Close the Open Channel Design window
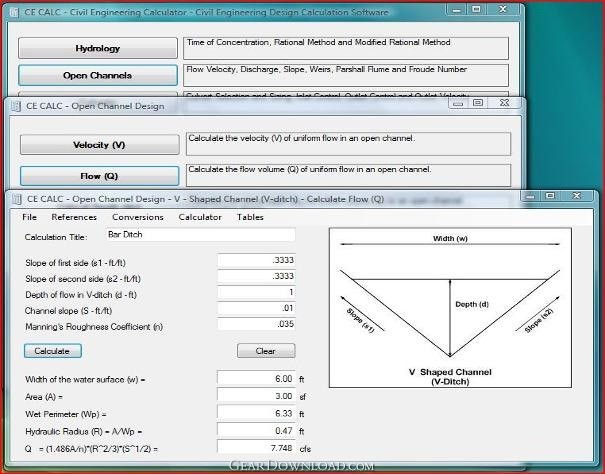Viewport: 605px width, 474px height. [505, 103]
